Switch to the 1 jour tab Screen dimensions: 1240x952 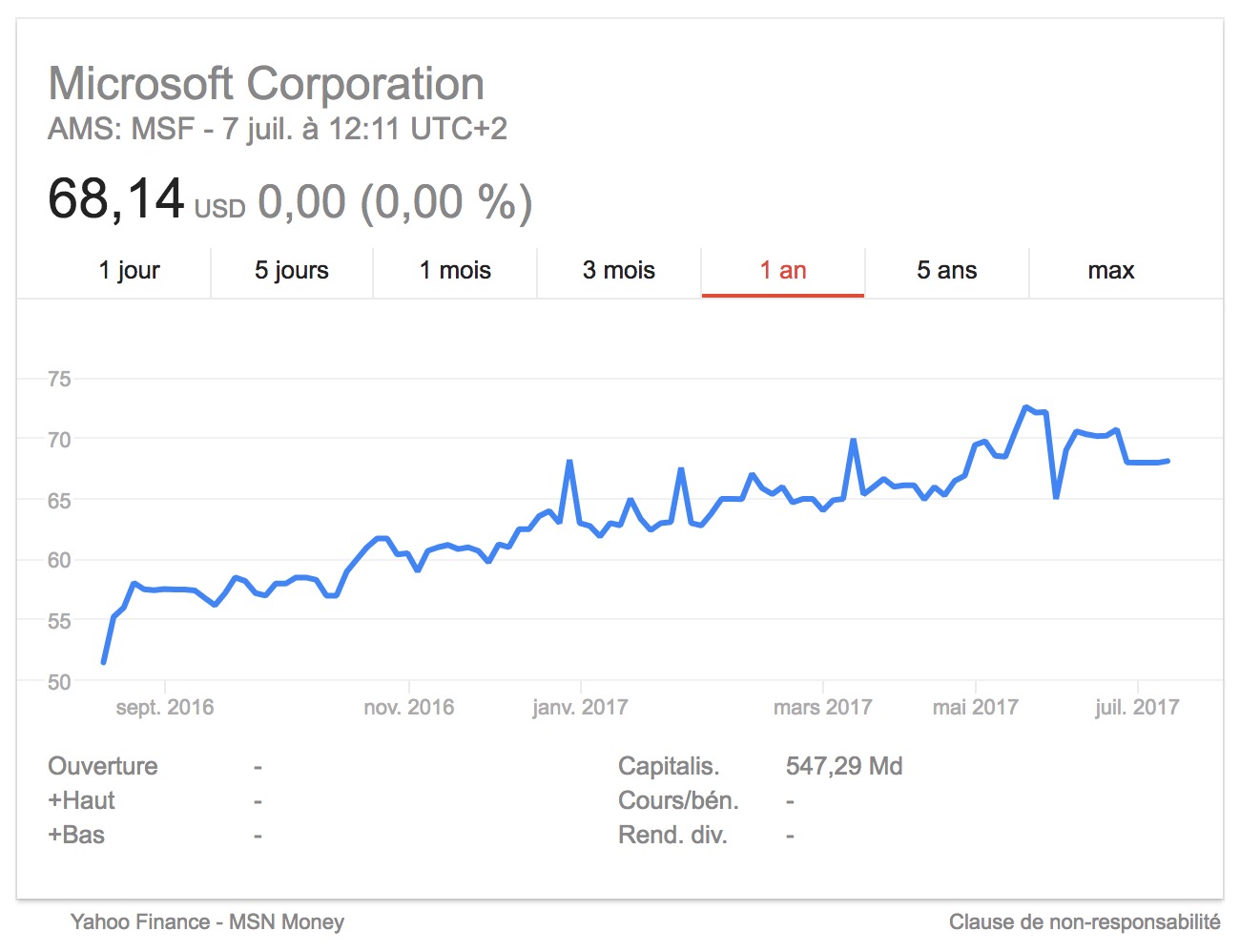(129, 271)
